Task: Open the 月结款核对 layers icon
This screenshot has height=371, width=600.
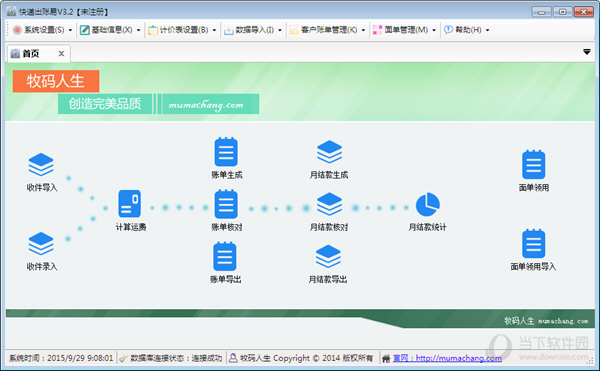Action: click(329, 204)
